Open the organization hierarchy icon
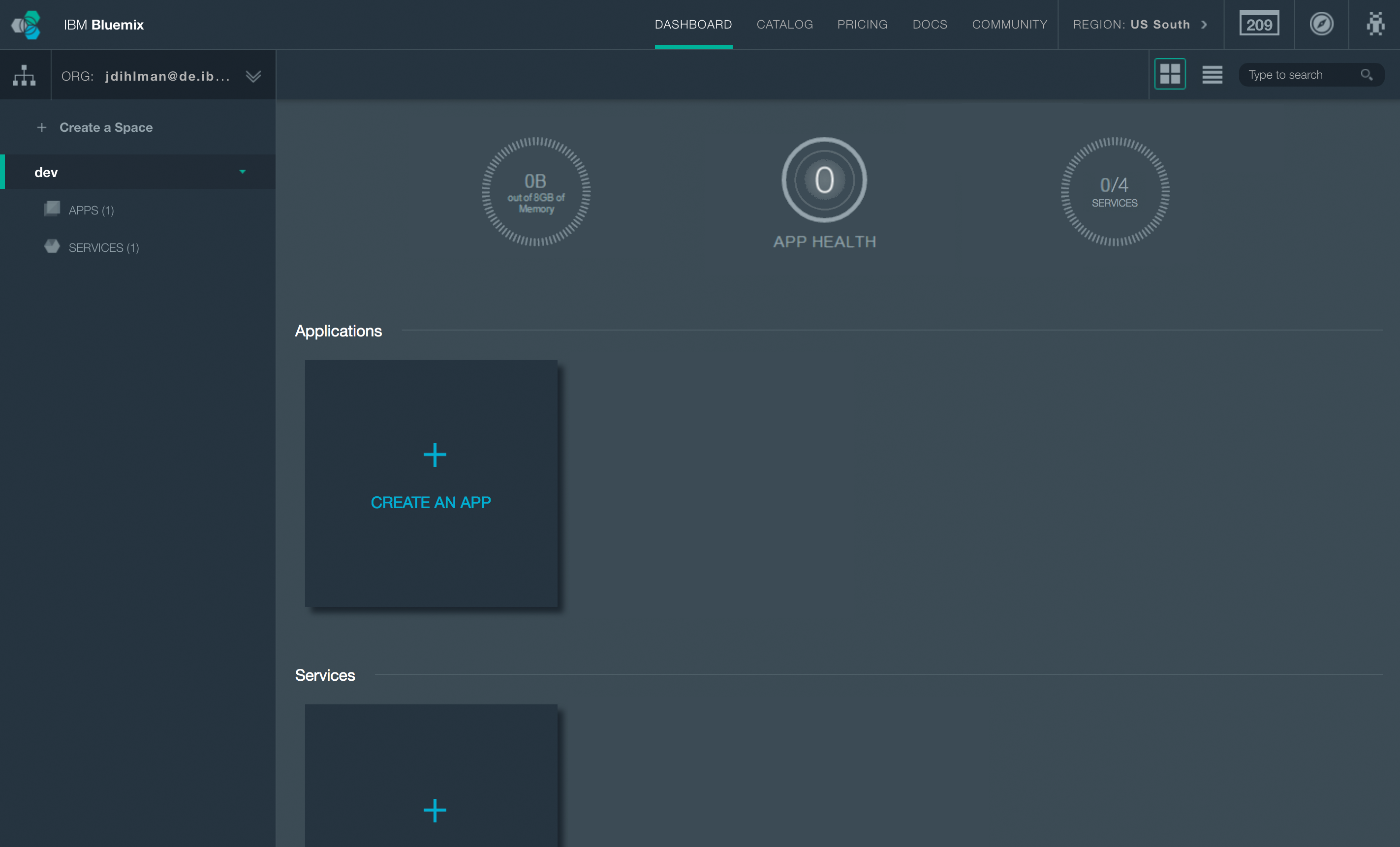 click(x=25, y=75)
